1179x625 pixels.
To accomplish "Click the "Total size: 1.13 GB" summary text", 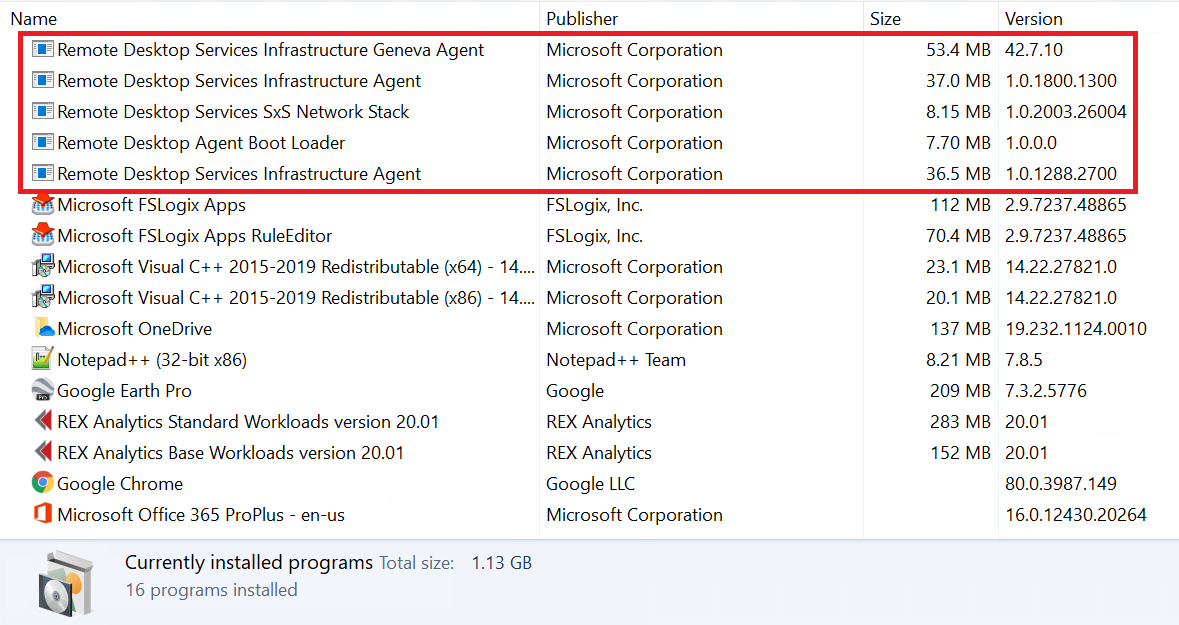I will click(x=455, y=563).
